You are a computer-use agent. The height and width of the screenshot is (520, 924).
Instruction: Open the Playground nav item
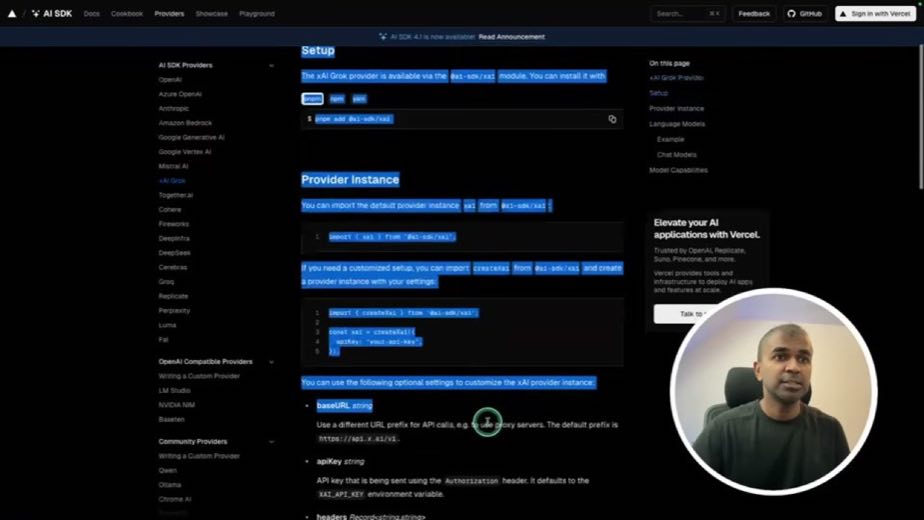point(257,14)
